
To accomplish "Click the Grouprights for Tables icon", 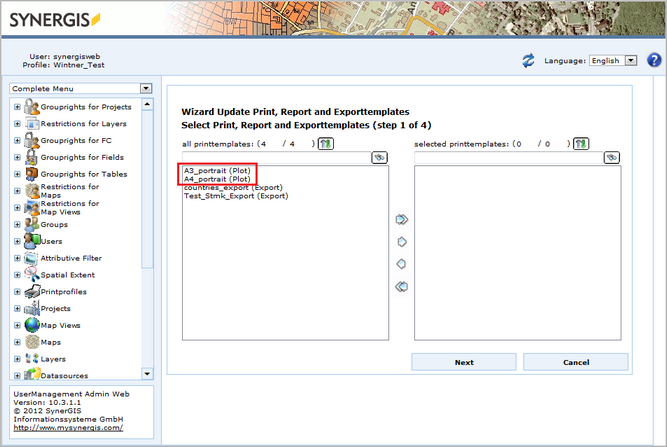I will click(32, 174).
